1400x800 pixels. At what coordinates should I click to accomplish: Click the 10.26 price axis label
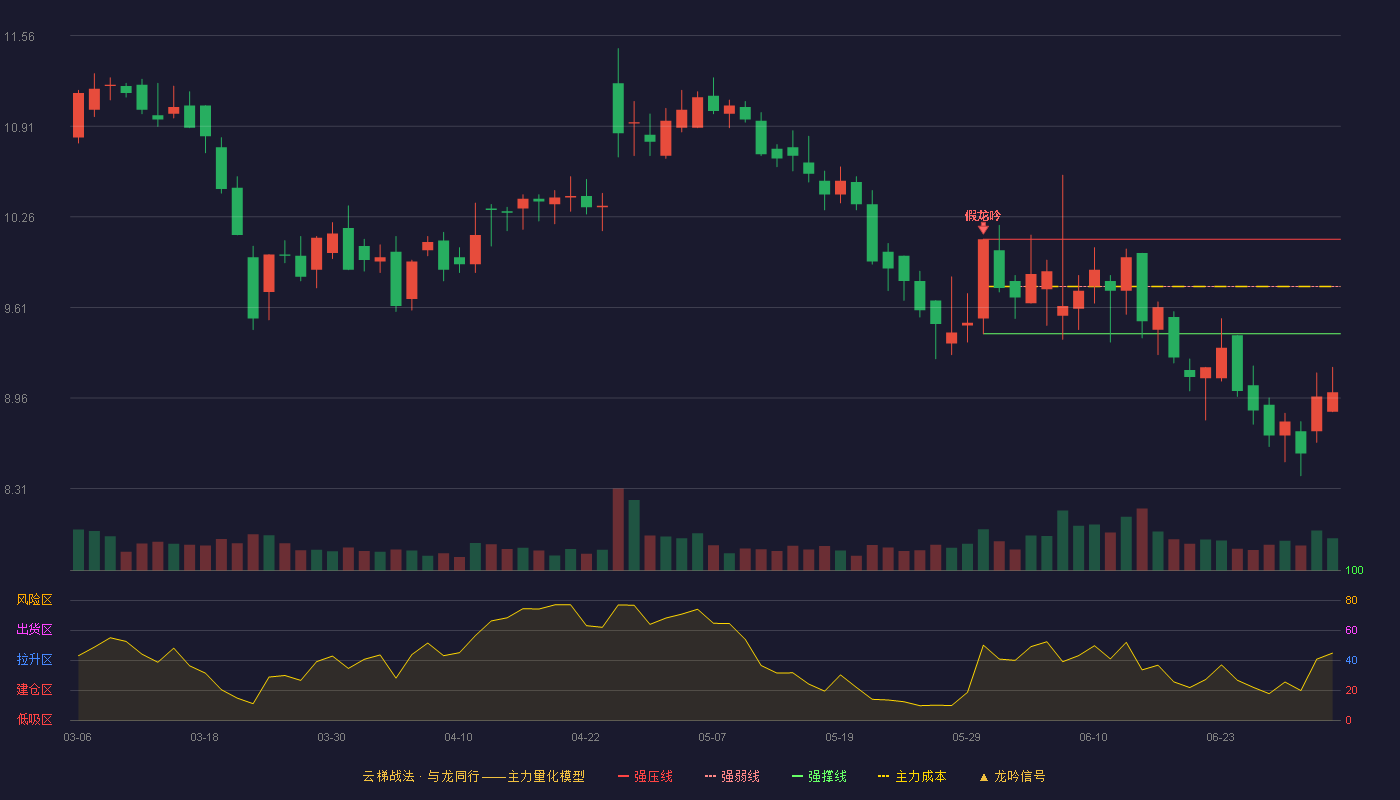19,218
